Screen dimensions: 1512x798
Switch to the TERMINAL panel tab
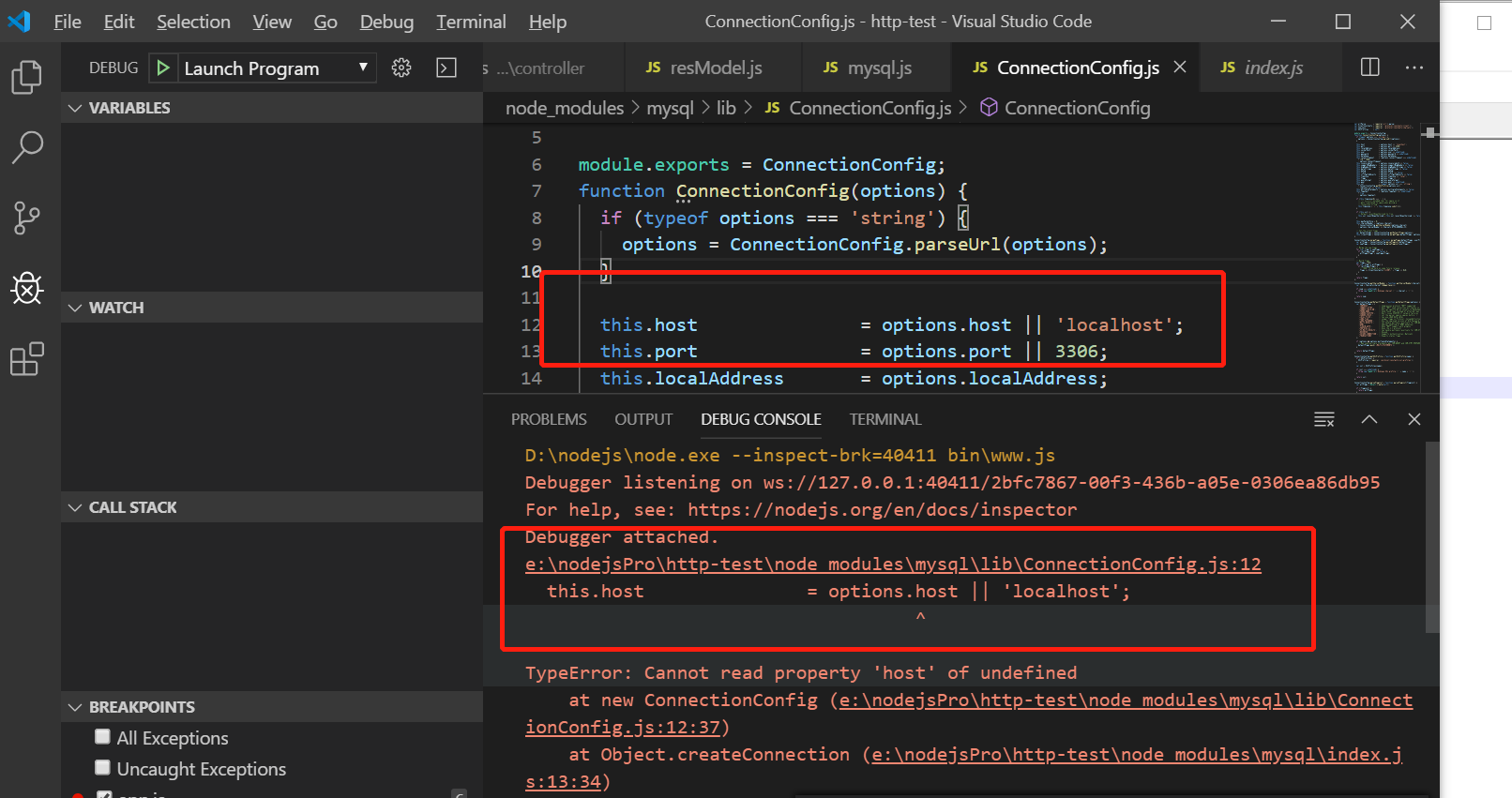click(x=885, y=419)
